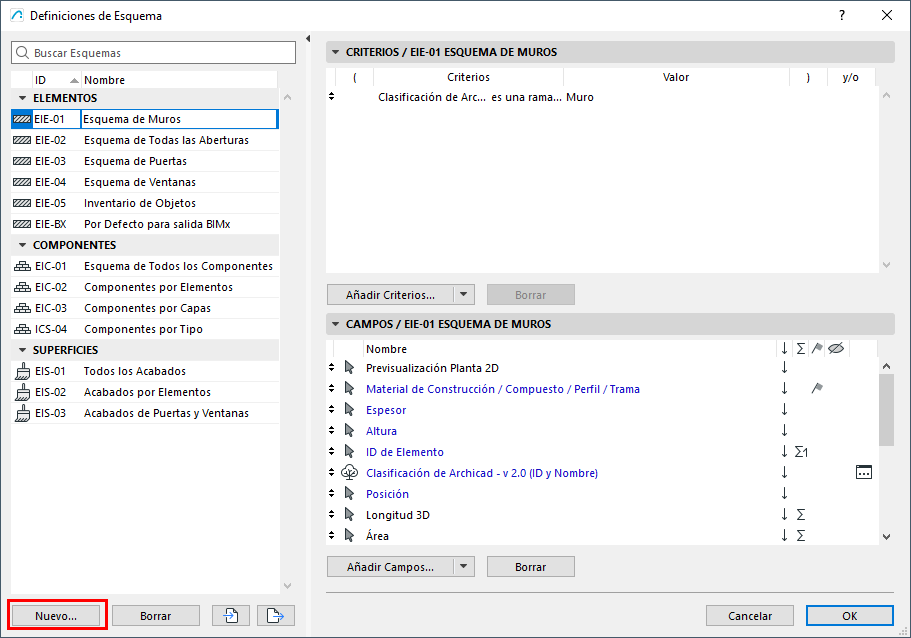This screenshot has height=638, width=911.
Task: Collapse the CRITERIOS panel
Action: (x=335, y=52)
